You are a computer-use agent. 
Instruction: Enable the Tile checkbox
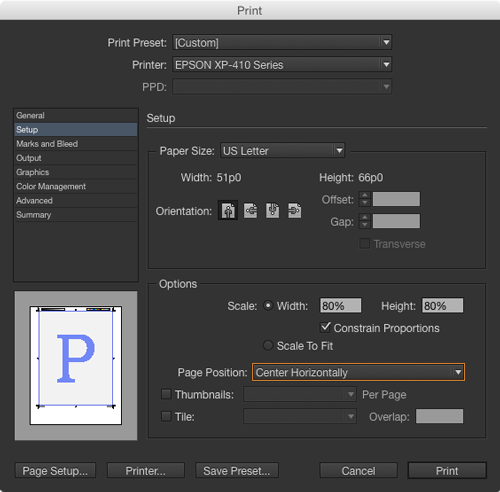[166, 416]
